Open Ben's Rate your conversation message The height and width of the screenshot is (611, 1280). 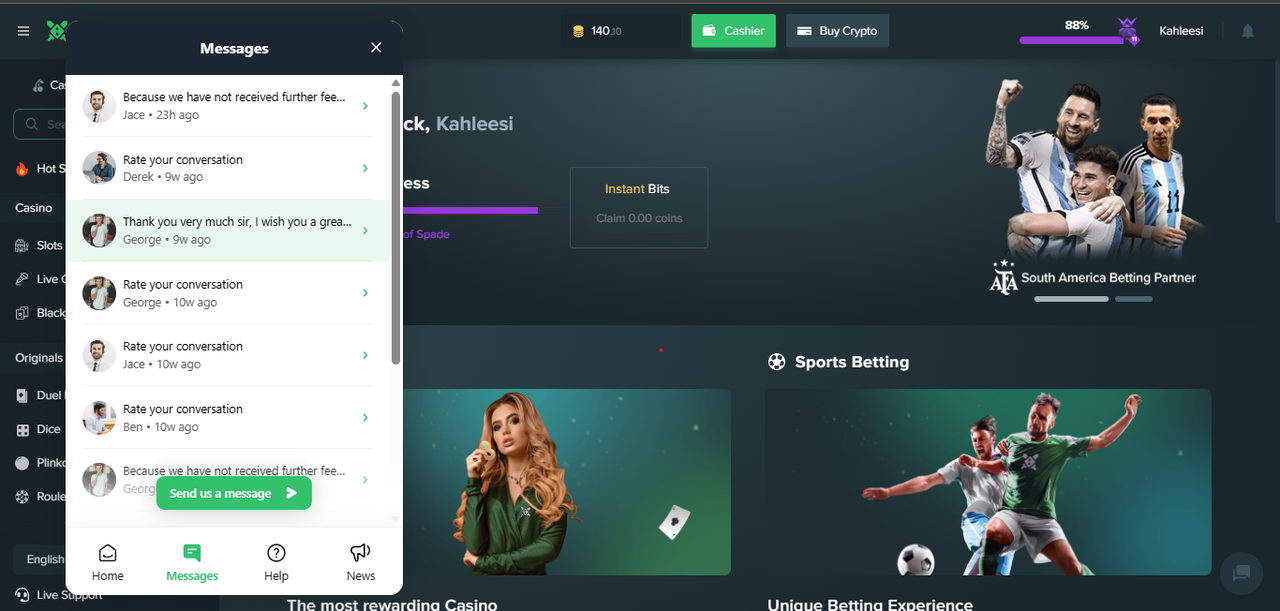click(x=228, y=417)
